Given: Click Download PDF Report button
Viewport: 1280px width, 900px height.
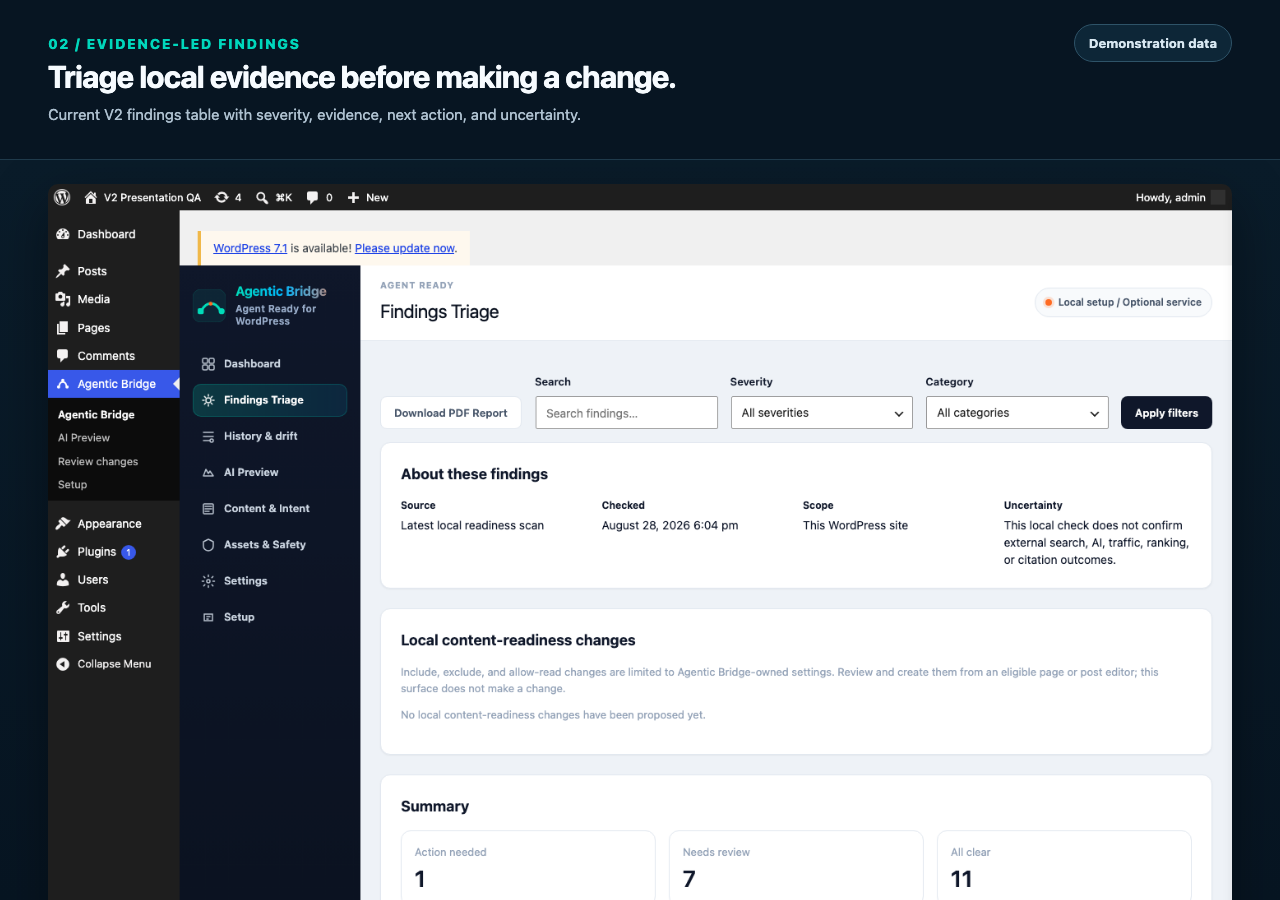Looking at the screenshot, I should (x=451, y=413).
